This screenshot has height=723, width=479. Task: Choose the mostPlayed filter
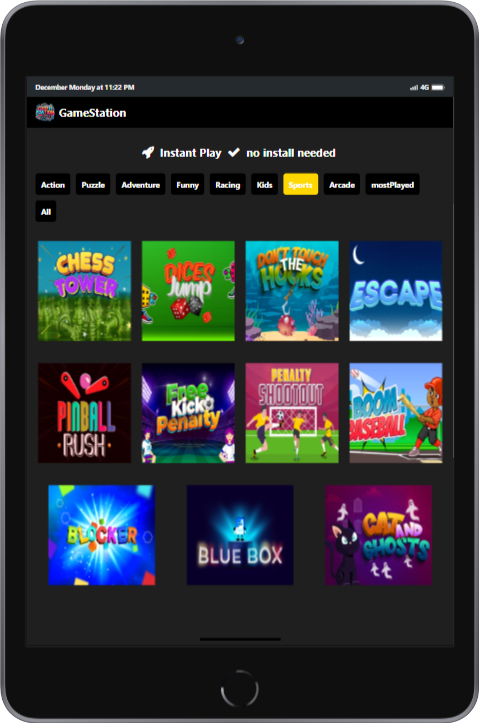click(392, 184)
